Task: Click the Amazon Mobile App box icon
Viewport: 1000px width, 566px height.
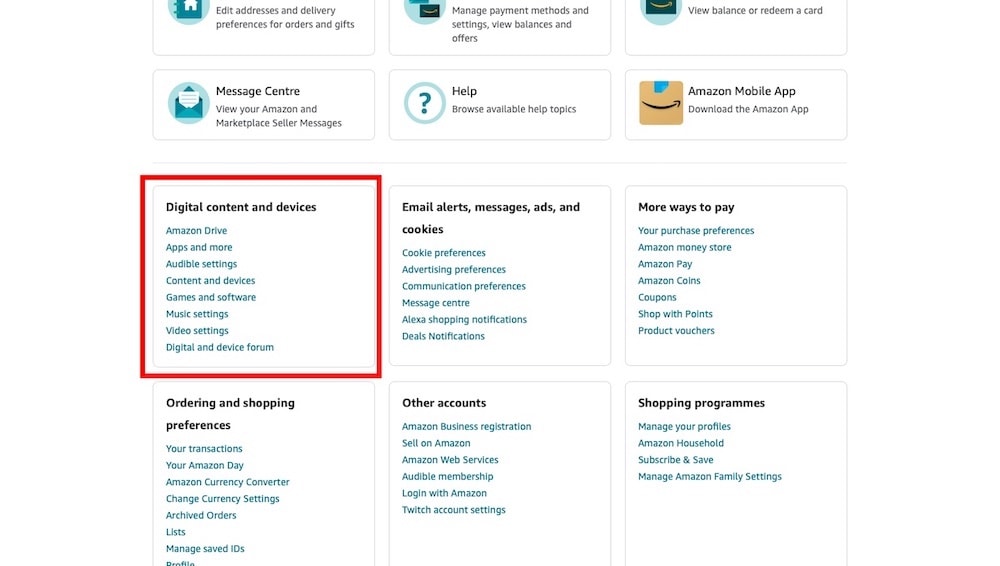Action: (661, 103)
